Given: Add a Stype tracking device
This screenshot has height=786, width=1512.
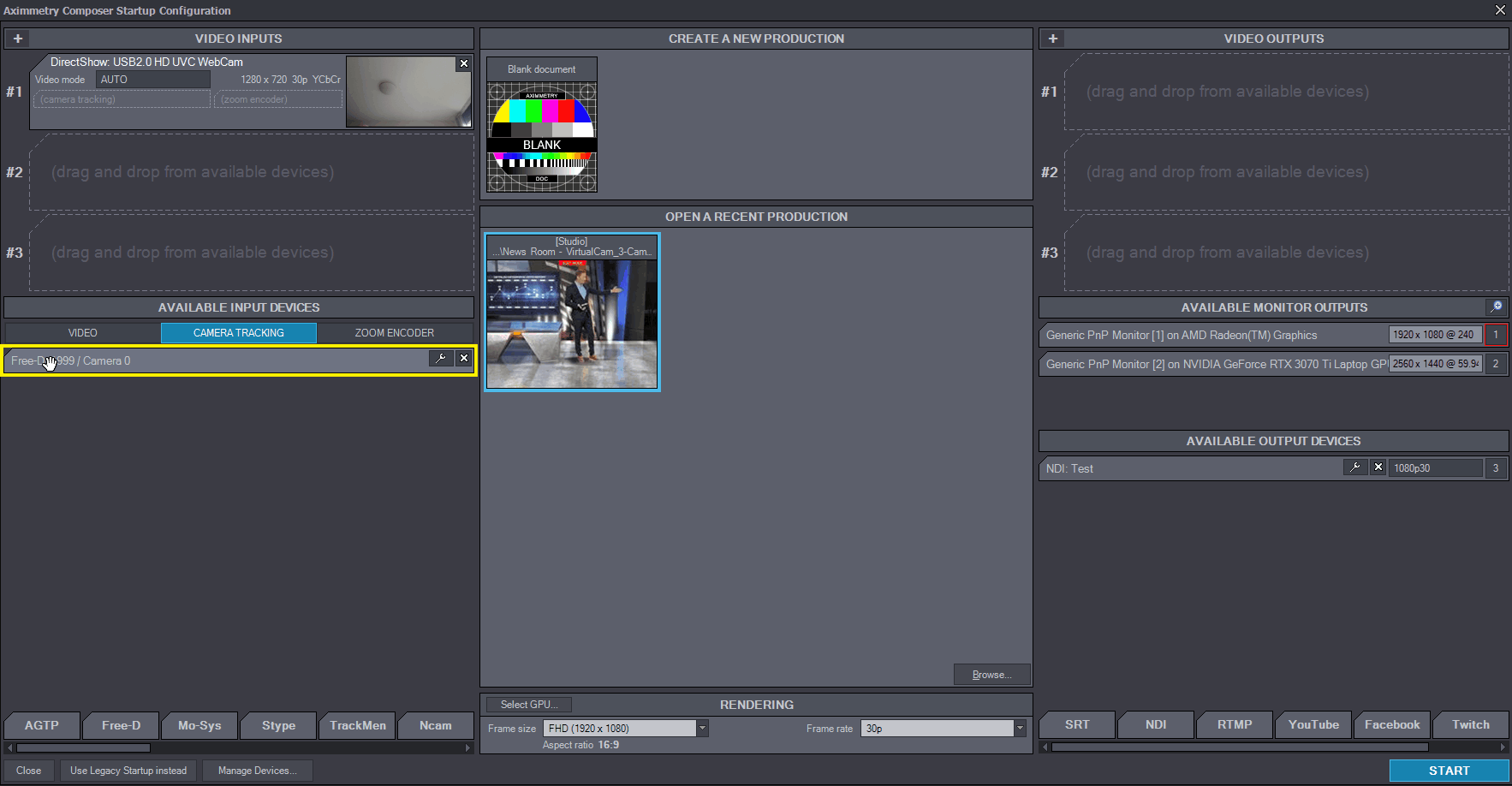Looking at the screenshot, I should pyautogui.click(x=278, y=725).
